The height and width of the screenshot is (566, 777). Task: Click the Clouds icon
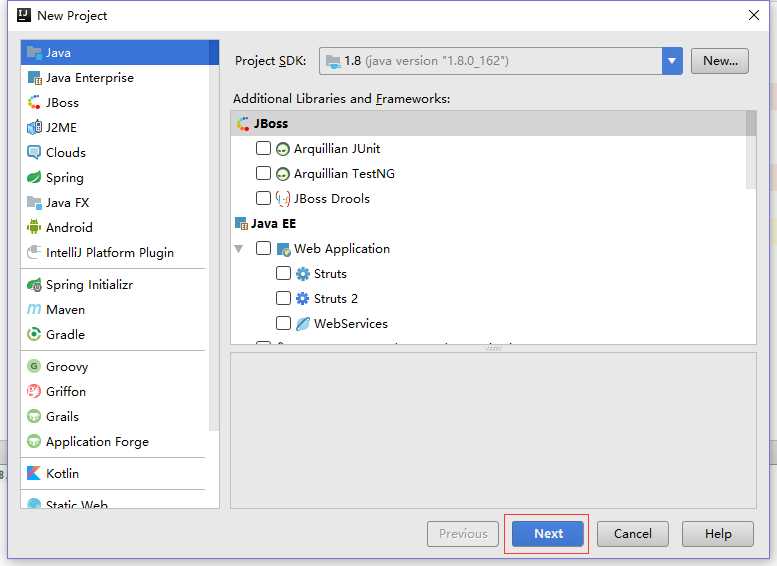(34, 152)
